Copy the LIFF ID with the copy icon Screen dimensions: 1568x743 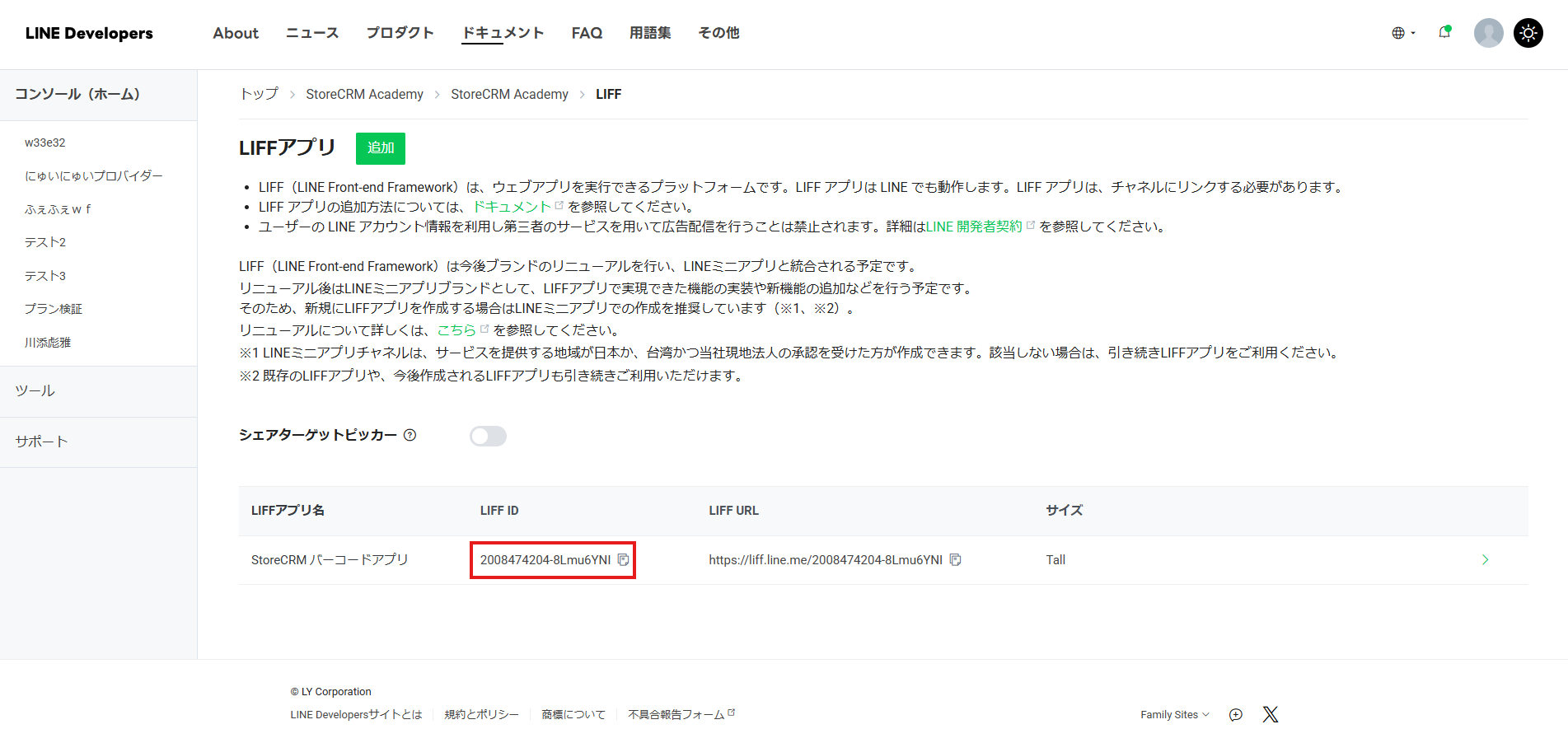[x=623, y=560]
